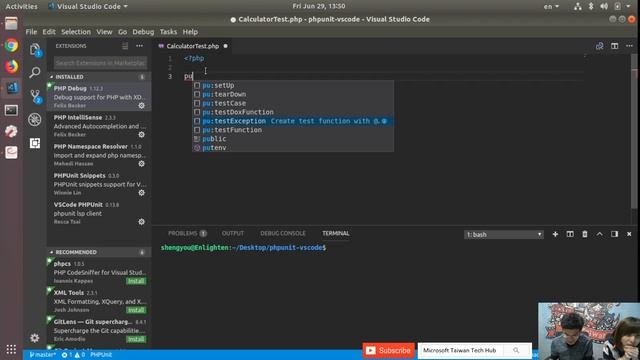640x360 pixels.
Task: Click the master branch in status bar
Action: pos(42,355)
